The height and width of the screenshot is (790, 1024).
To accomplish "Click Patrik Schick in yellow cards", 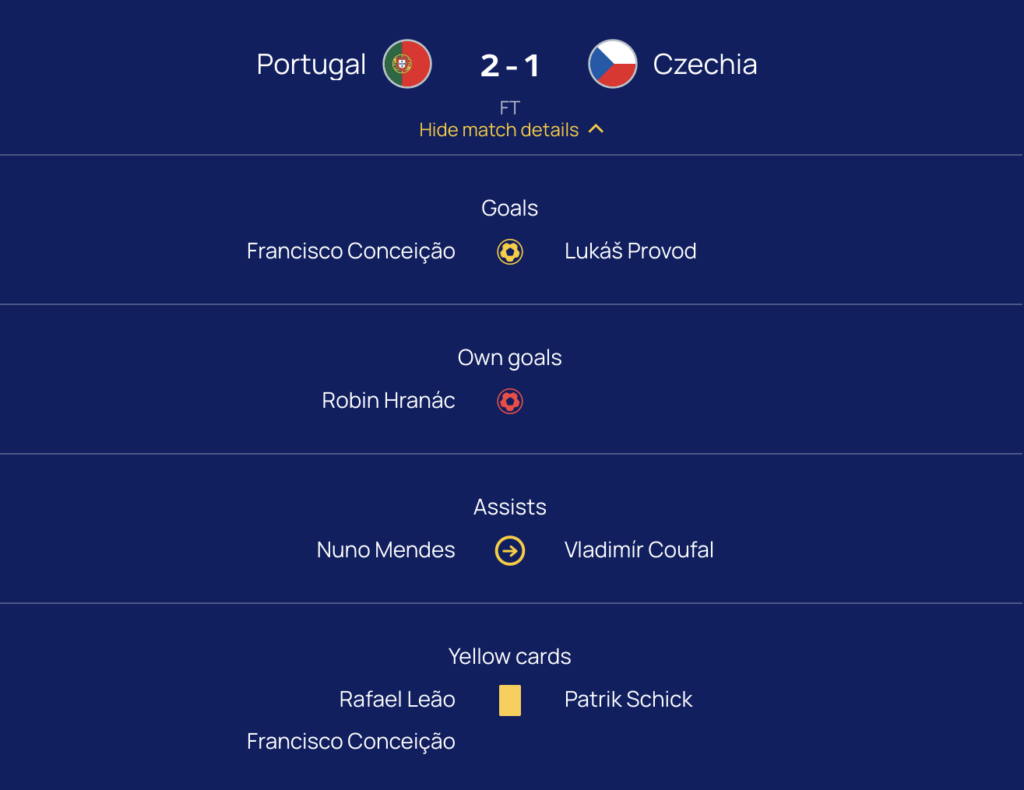I will point(628,700).
